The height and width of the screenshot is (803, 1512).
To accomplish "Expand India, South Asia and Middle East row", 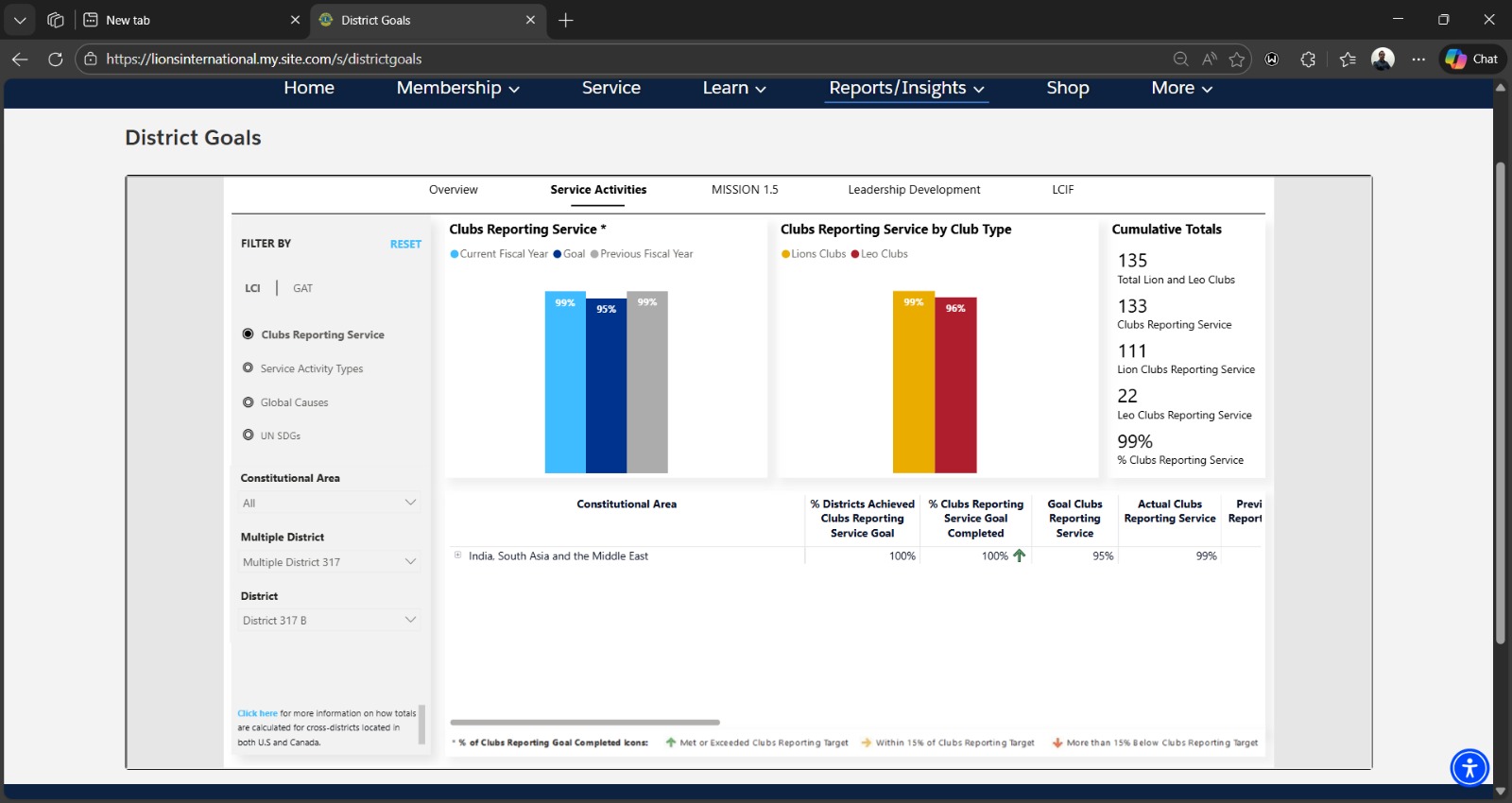I will click(x=458, y=555).
